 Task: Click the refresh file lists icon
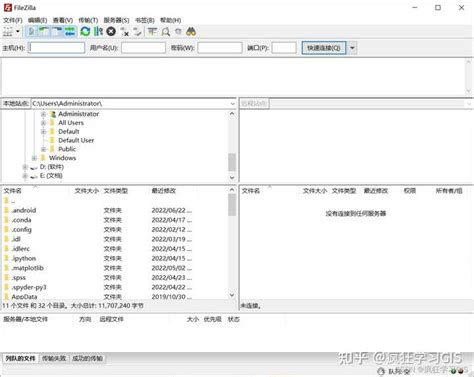85,32
